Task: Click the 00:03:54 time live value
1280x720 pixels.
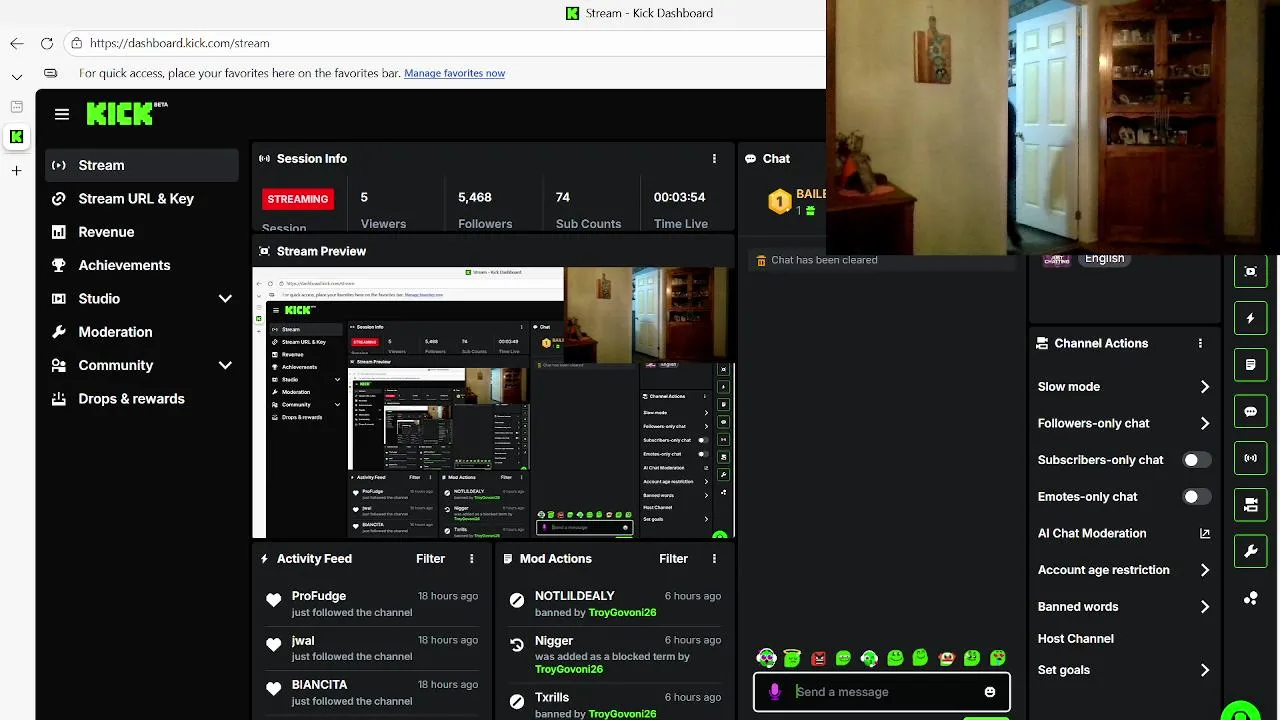Action: click(679, 198)
